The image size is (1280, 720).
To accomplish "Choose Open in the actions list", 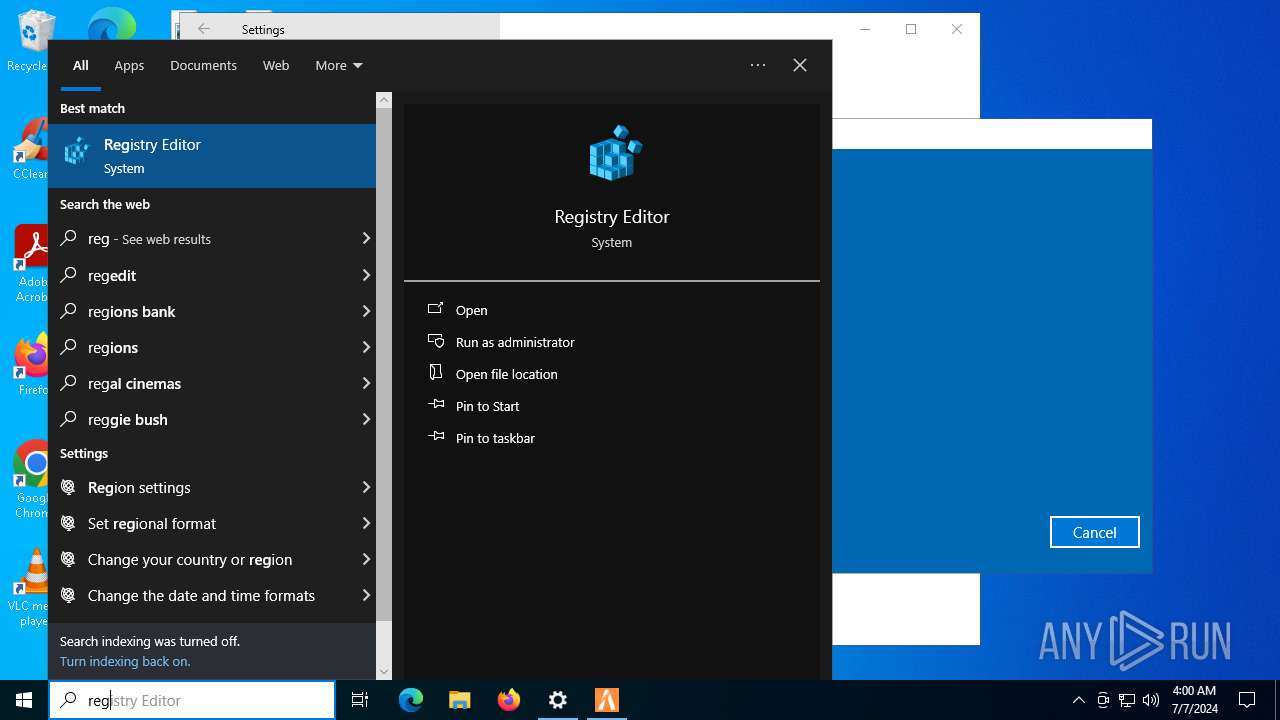I will coord(472,310).
